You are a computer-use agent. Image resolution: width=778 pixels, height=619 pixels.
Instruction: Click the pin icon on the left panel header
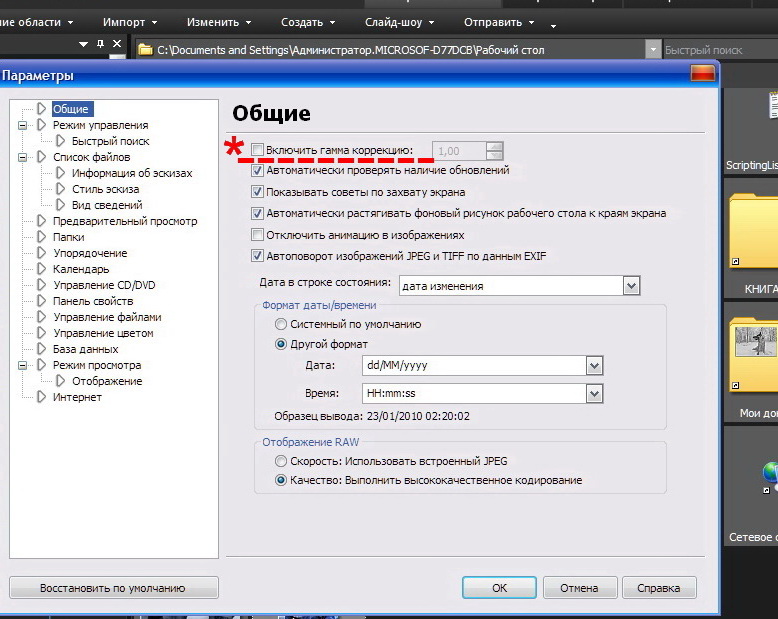point(101,45)
